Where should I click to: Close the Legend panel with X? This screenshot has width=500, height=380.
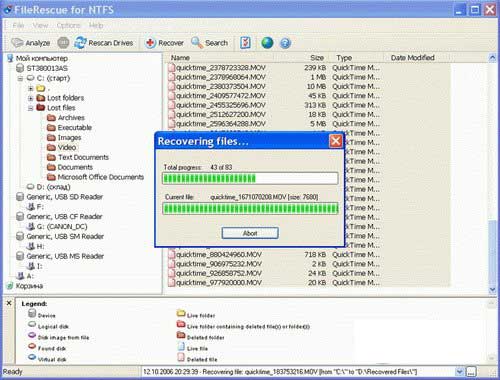[9, 303]
